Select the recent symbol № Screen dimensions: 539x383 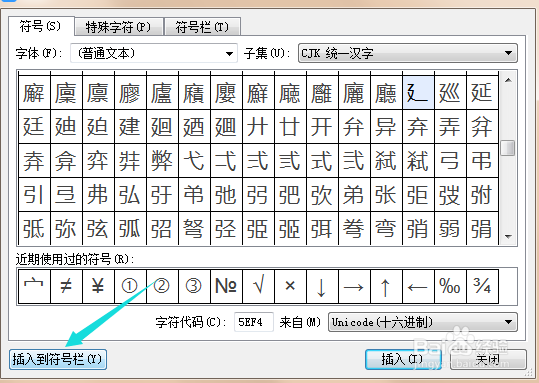(226, 286)
